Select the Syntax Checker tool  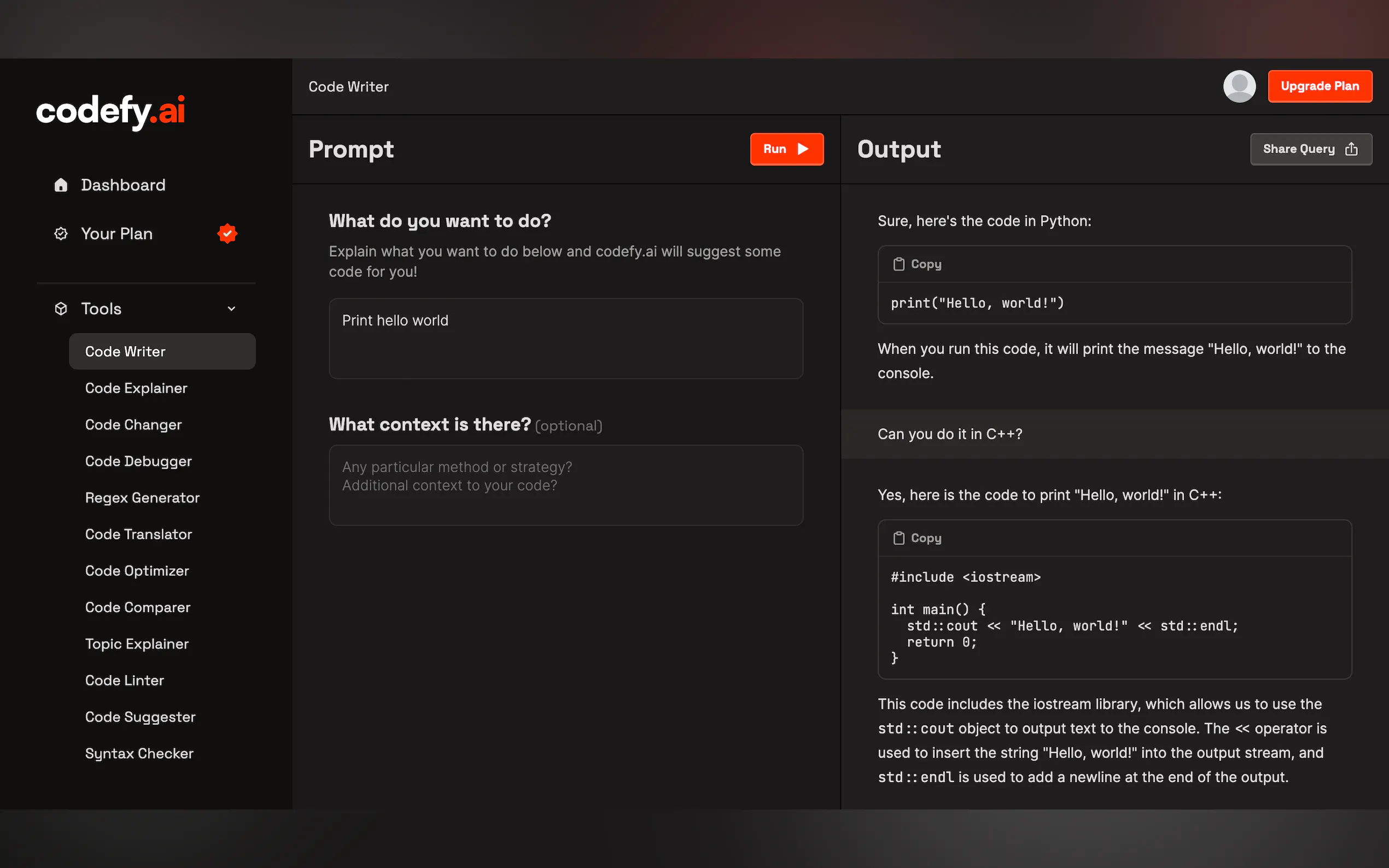(139, 754)
